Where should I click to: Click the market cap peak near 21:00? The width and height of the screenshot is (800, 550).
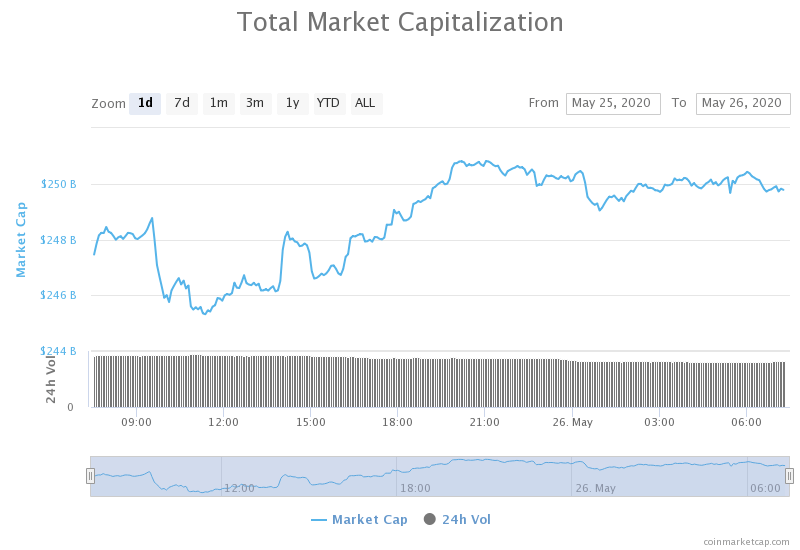(461, 162)
